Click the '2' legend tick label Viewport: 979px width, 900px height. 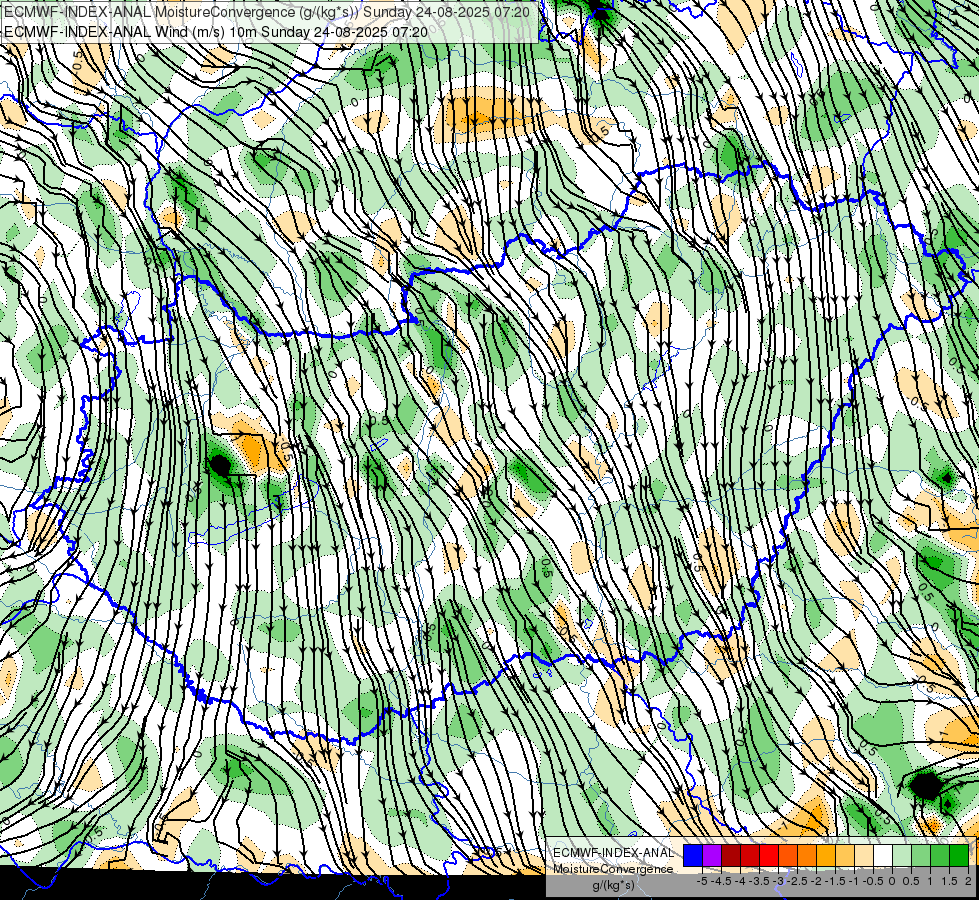point(968,881)
